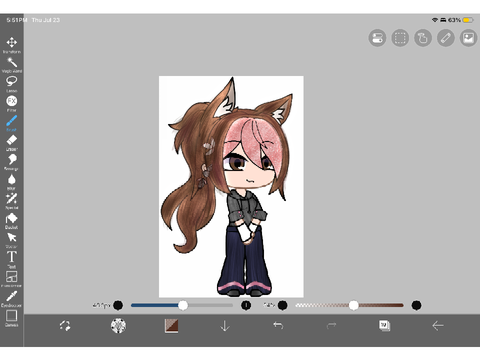Decrease brush thickness with left black button

pyautogui.click(x=118, y=305)
